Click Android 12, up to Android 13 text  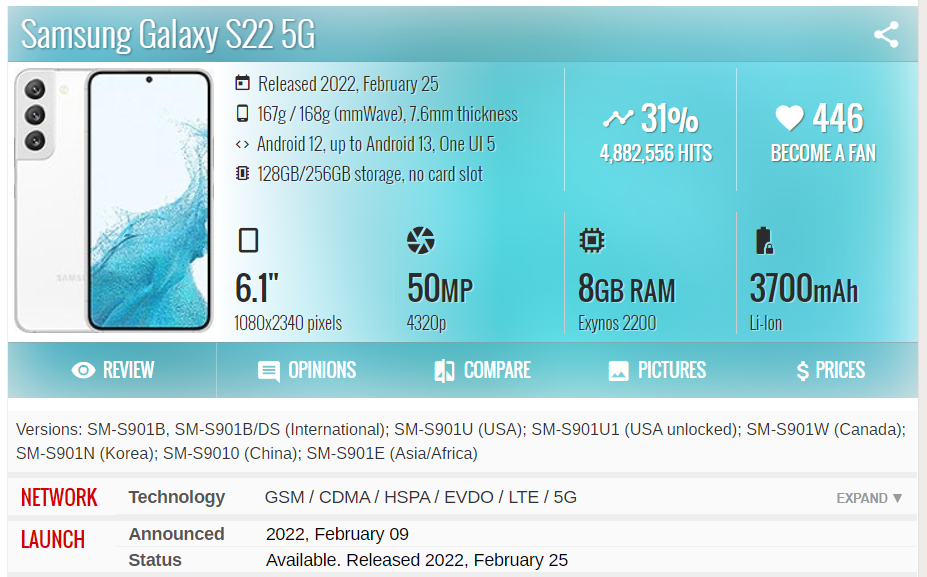click(x=376, y=144)
